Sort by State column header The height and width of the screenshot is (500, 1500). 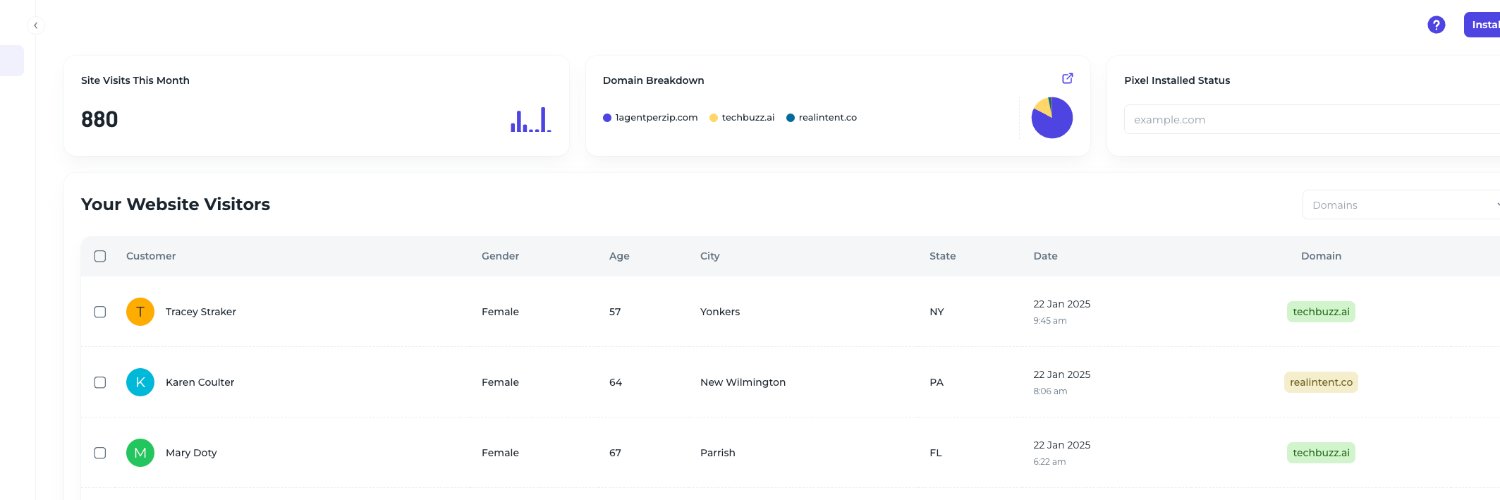[x=943, y=256]
